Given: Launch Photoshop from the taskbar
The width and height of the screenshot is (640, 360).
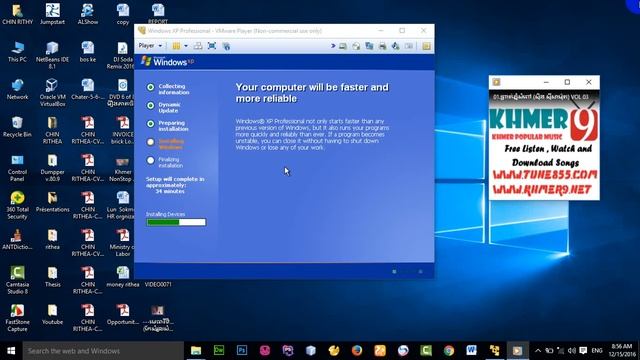Looking at the screenshot, I should pos(242,351).
